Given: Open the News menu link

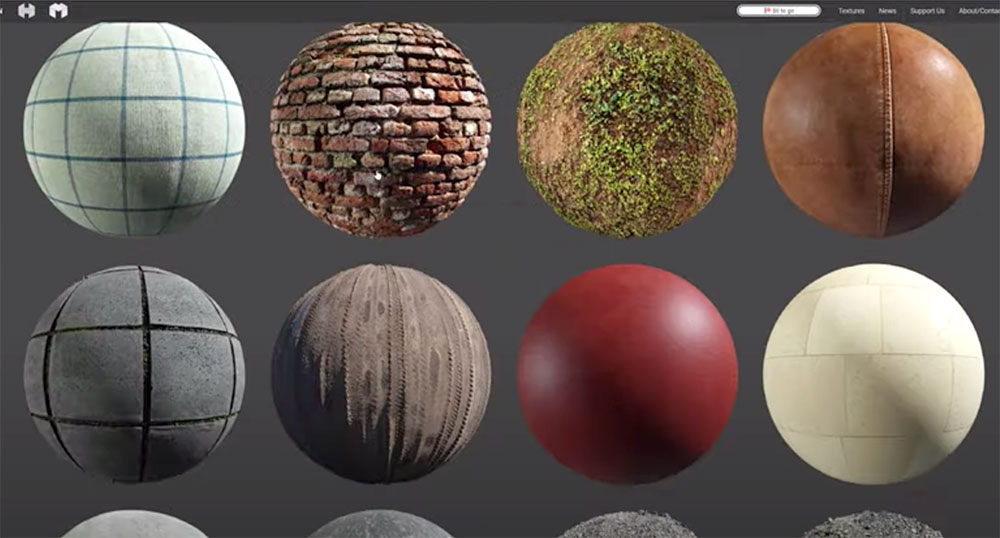Looking at the screenshot, I should [x=887, y=11].
